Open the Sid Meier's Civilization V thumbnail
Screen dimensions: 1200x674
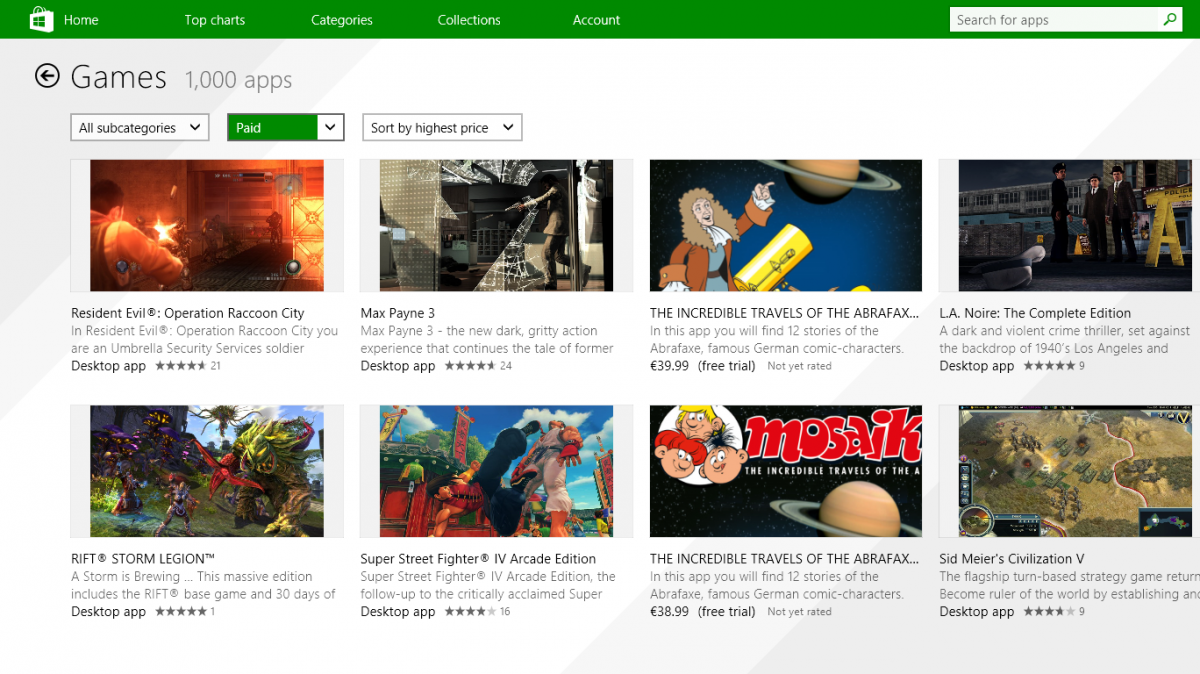(x=1070, y=471)
